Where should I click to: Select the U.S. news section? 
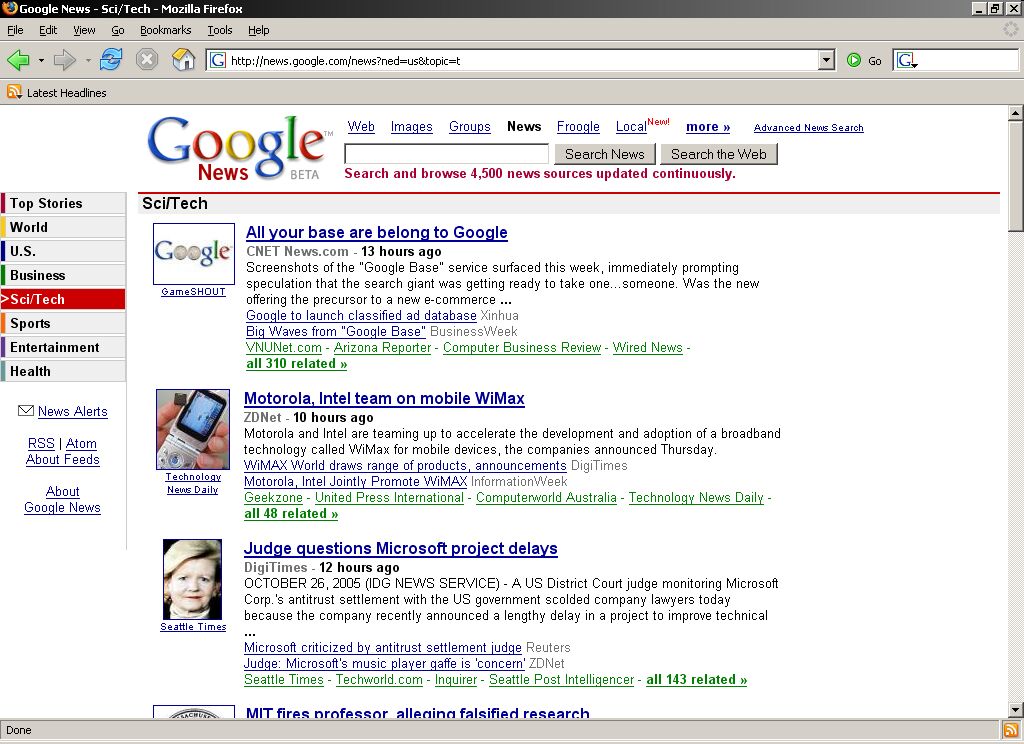coord(63,251)
